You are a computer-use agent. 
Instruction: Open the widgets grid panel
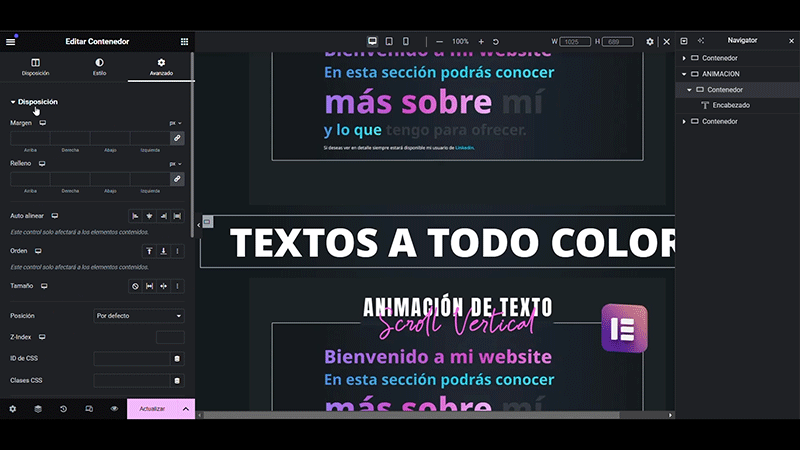pyautogui.click(x=184, y=41)
